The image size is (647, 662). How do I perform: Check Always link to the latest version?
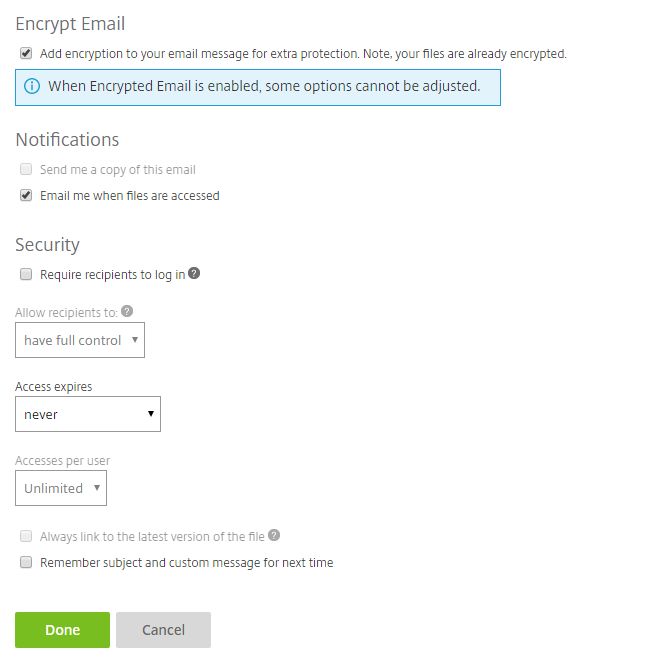26,536
